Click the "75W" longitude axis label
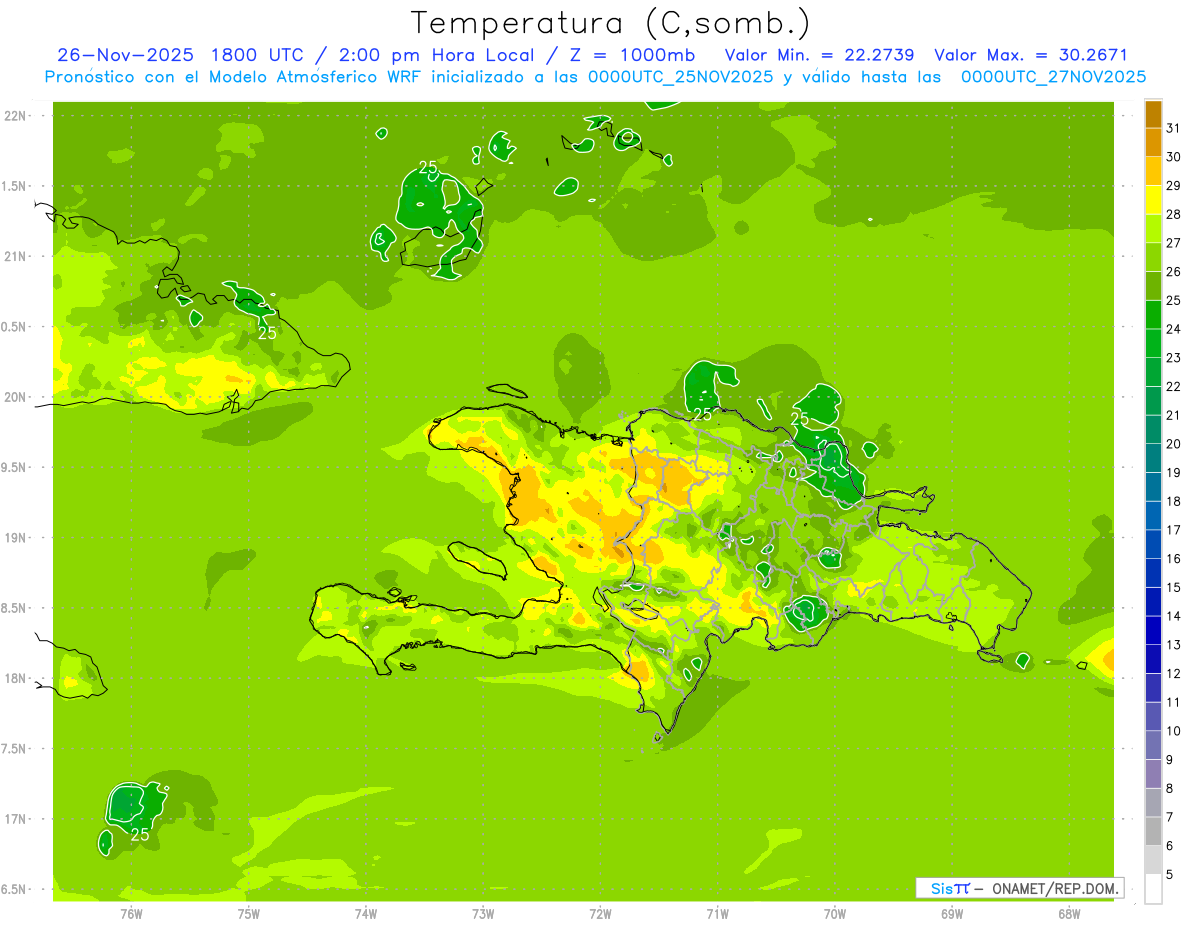The image size is (1200, 927). pyautogui.click(x=249, y=914)
